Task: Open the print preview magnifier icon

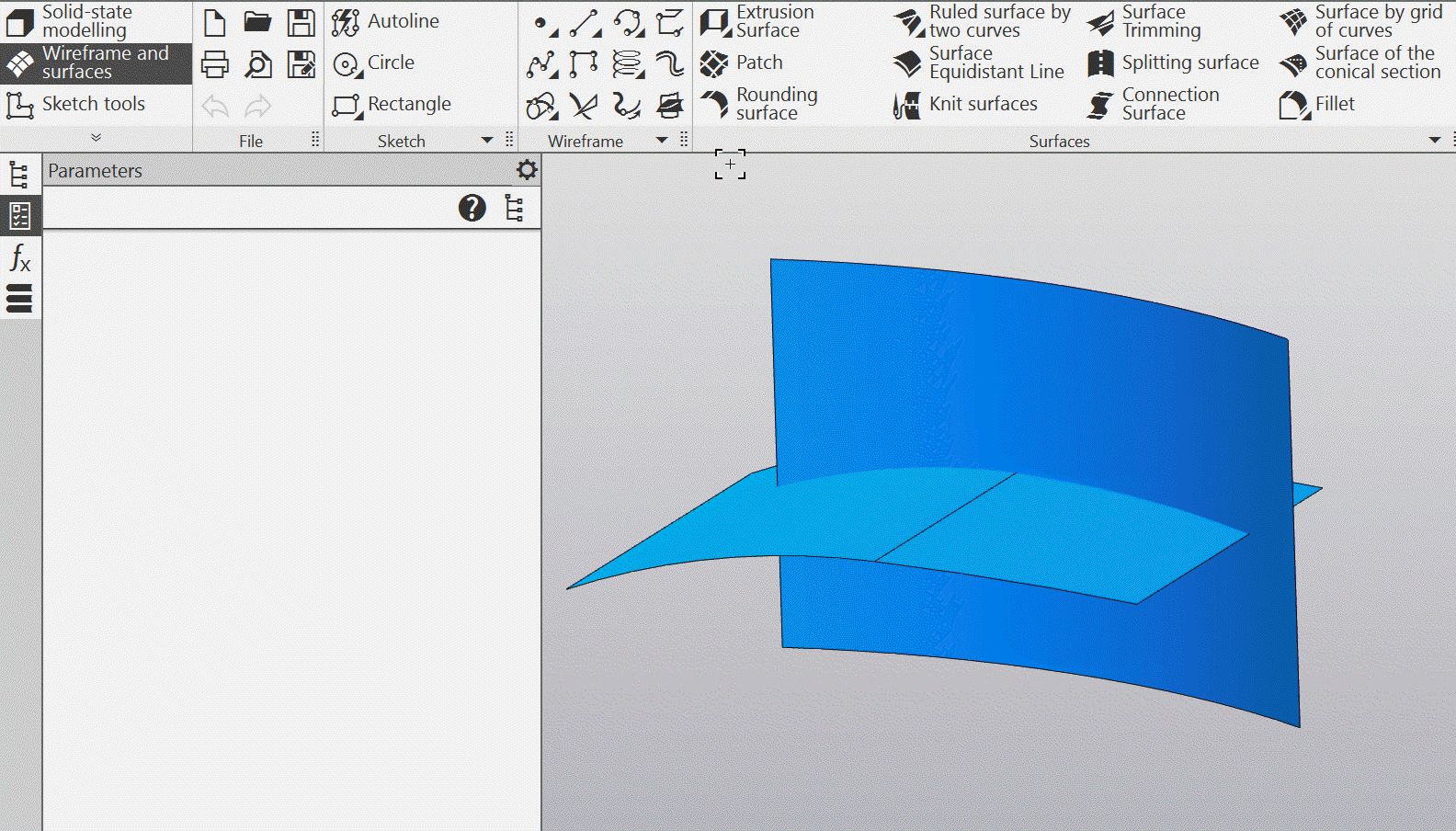Action: click(258, 64)
